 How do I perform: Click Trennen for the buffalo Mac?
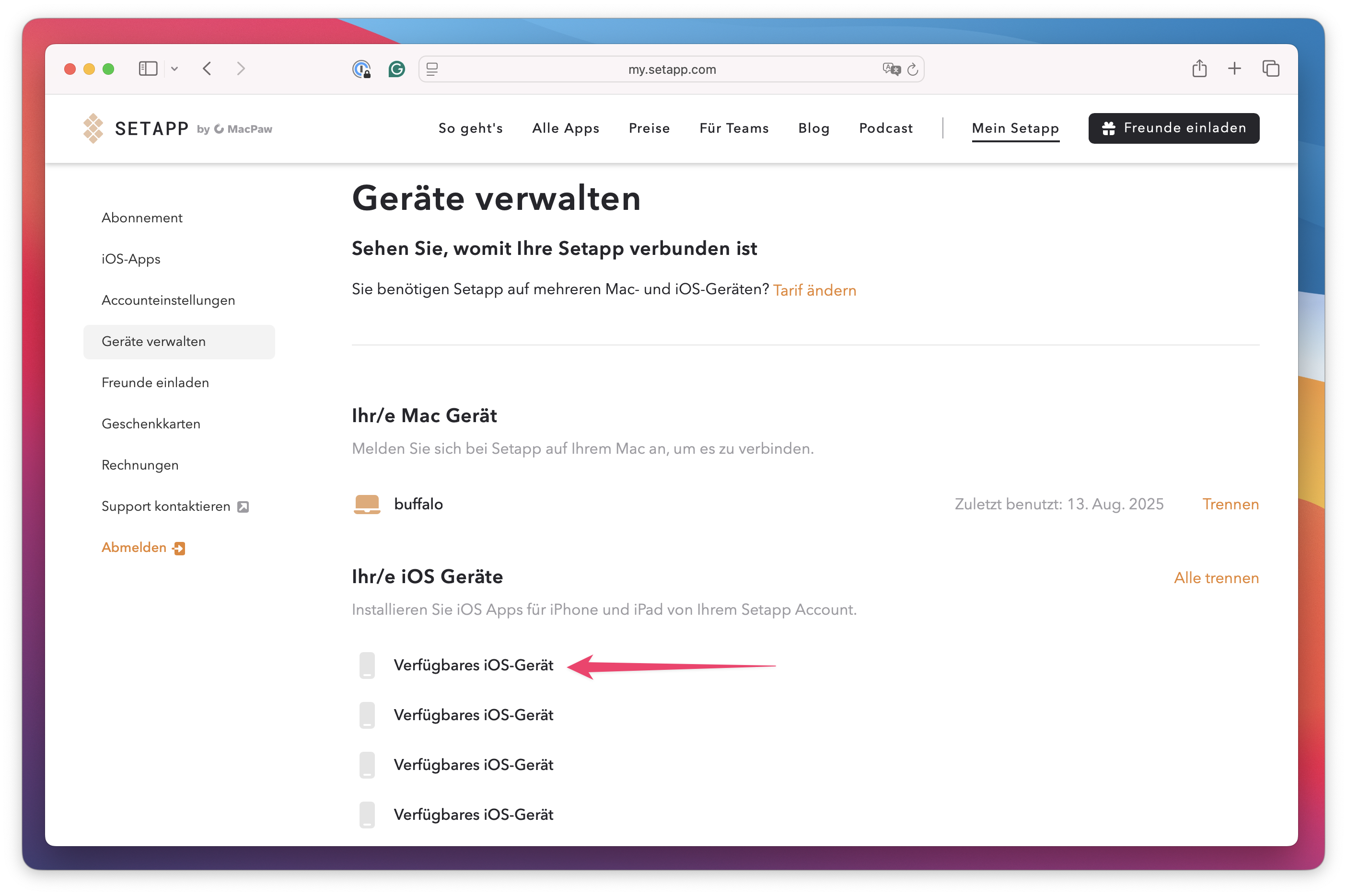[1231, 504]
